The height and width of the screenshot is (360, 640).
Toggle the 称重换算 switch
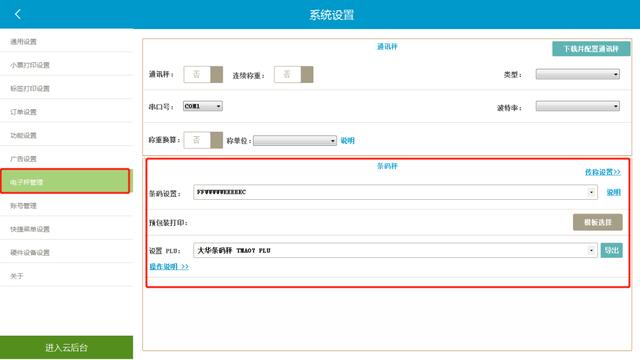203,140
